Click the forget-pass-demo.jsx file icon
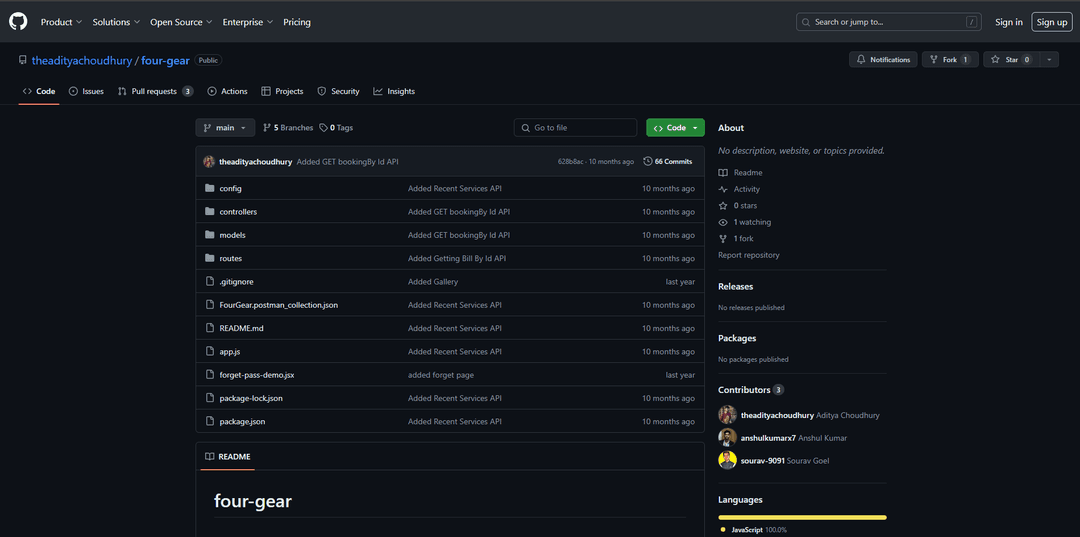Viewport: 1080px width, 537px height. coord(210,375)
